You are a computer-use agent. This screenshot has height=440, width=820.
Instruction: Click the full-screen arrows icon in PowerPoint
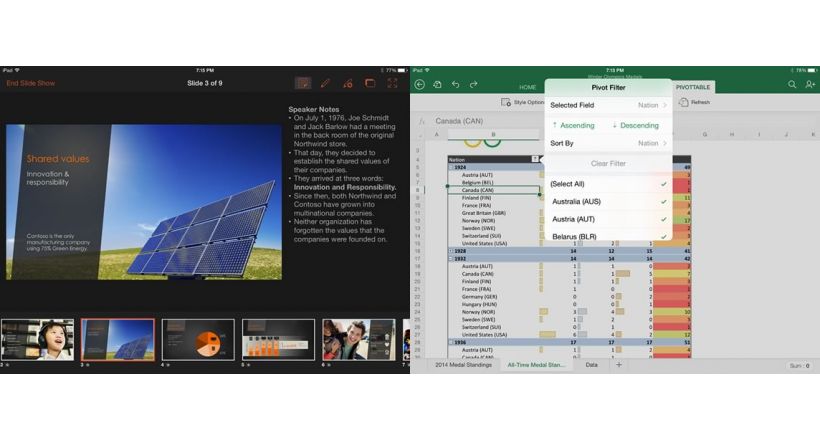[x=392, y=83]
